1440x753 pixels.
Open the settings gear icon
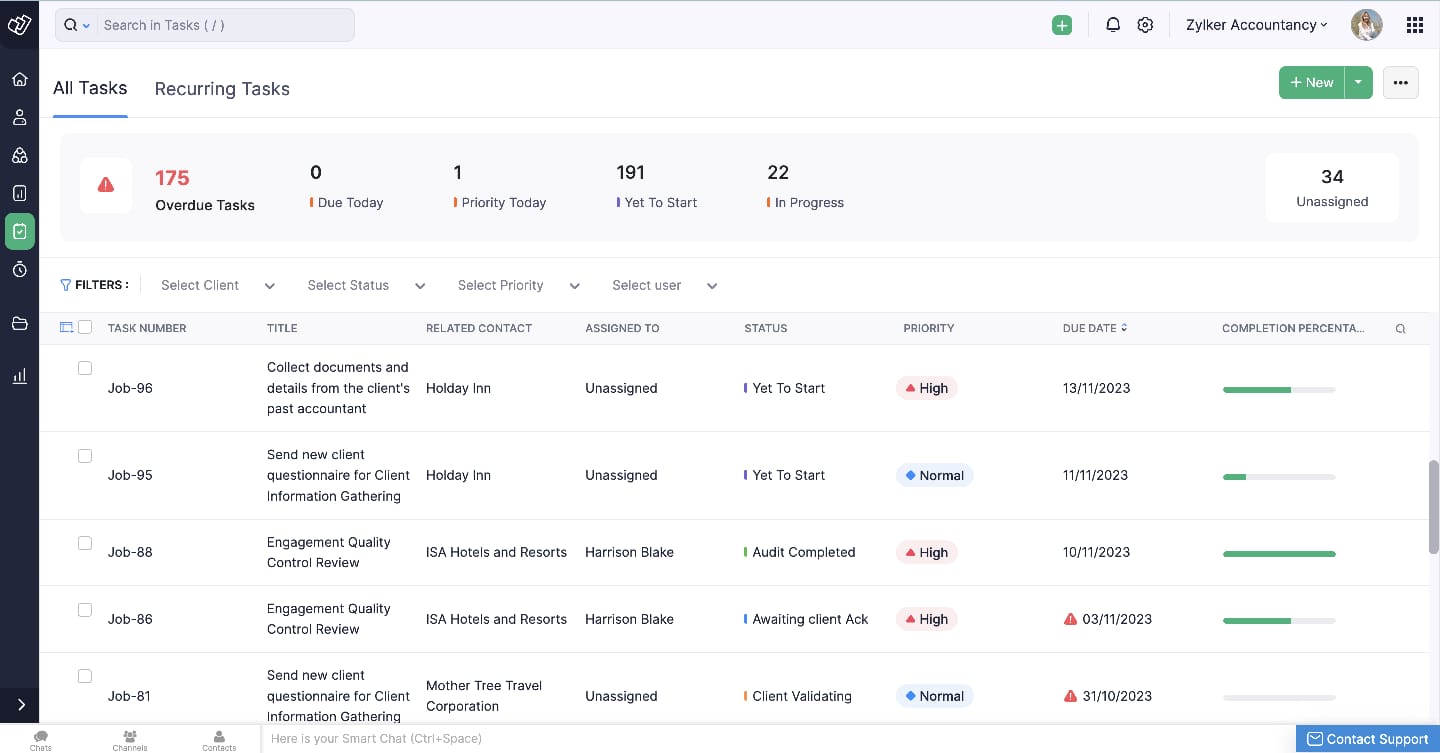coord(1145,24)
